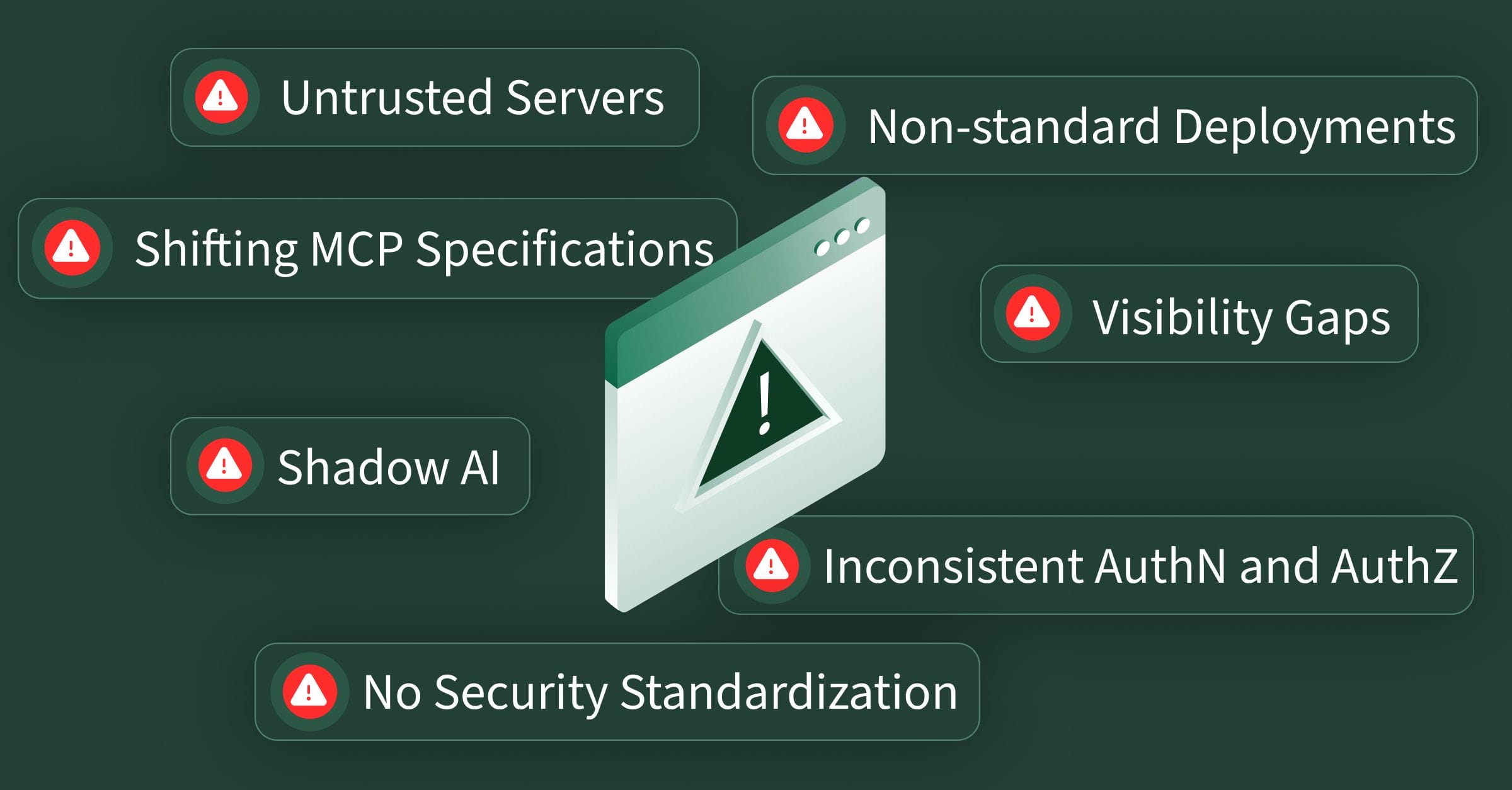Click the rightmost dot in the window title bar
The height and width of the screenshot is (790, 1512).
pos(862,226)
